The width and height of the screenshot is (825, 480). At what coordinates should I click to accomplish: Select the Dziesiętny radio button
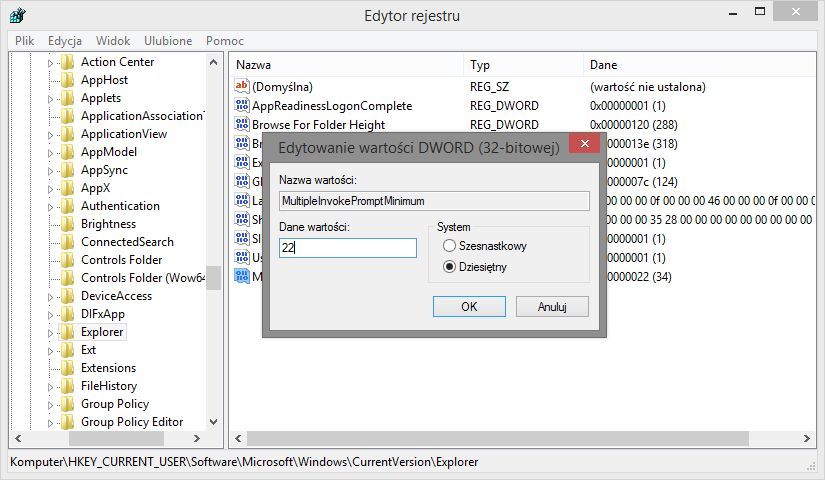pyautogui.click(x=449, y=267)
